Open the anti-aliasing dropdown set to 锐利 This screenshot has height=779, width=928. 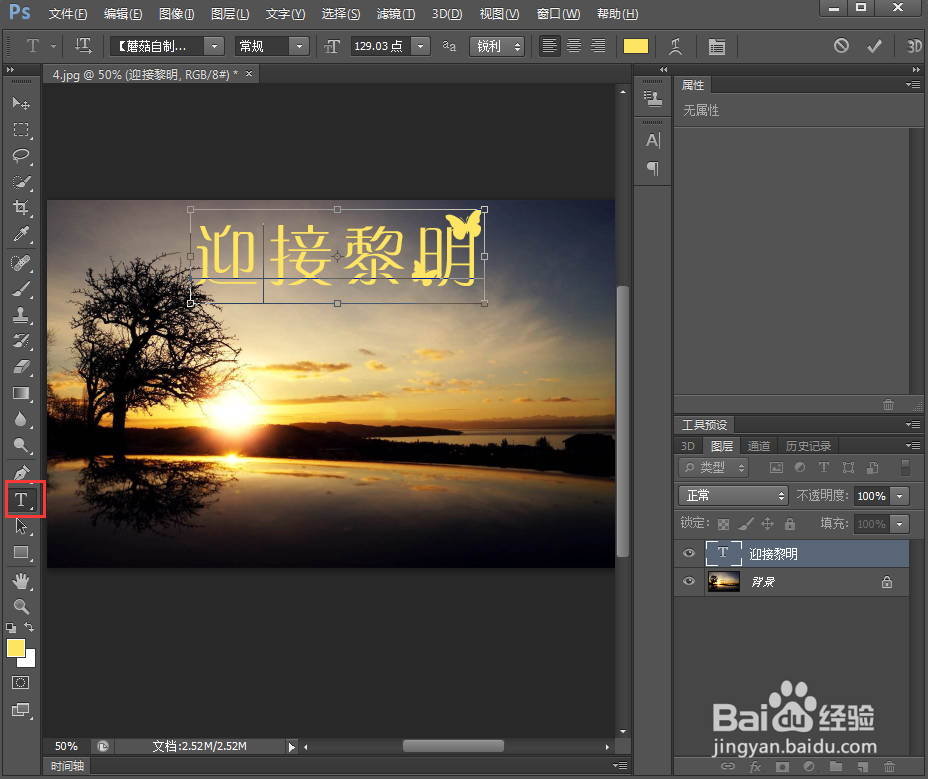pos(497,46)
